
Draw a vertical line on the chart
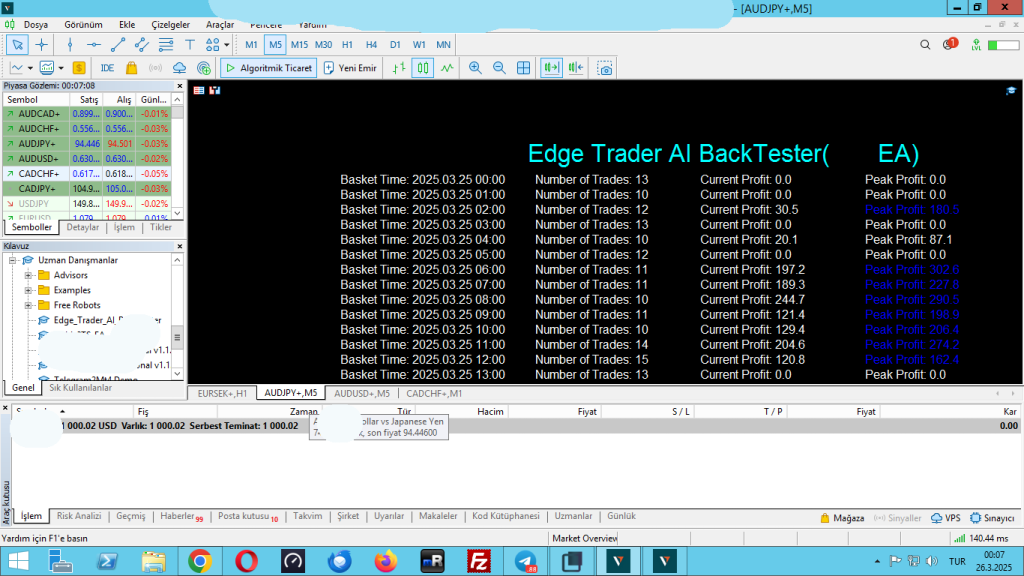pyautogui.click(x=70, y=45)
